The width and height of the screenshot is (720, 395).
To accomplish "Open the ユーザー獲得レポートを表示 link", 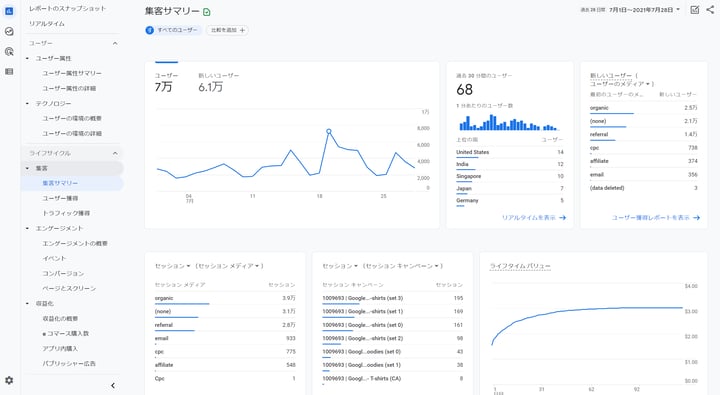I will click(x=656, y=218).
